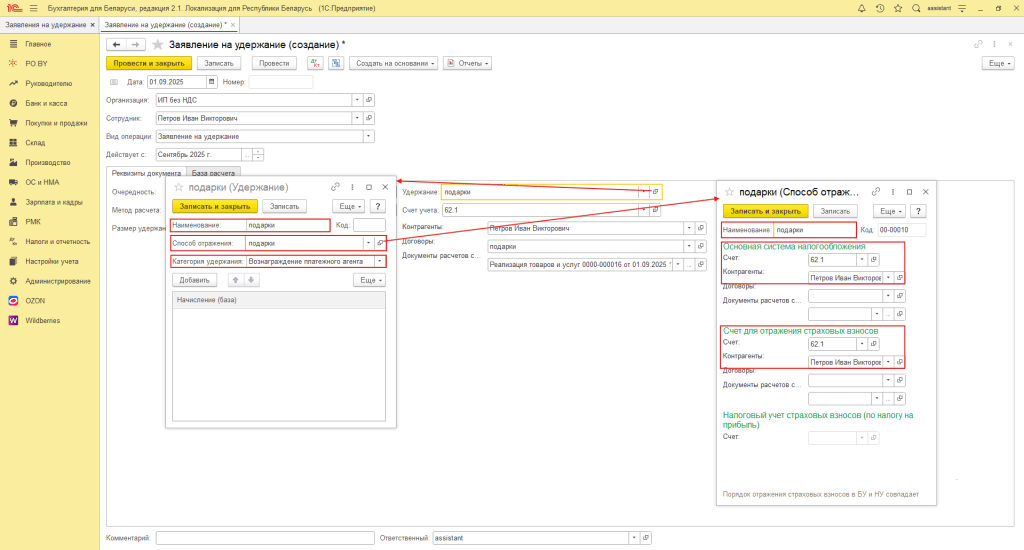Viewport: 1024px width, 550px height.
Task: Add the document to favorites with the star
Action: click(157, 44)
